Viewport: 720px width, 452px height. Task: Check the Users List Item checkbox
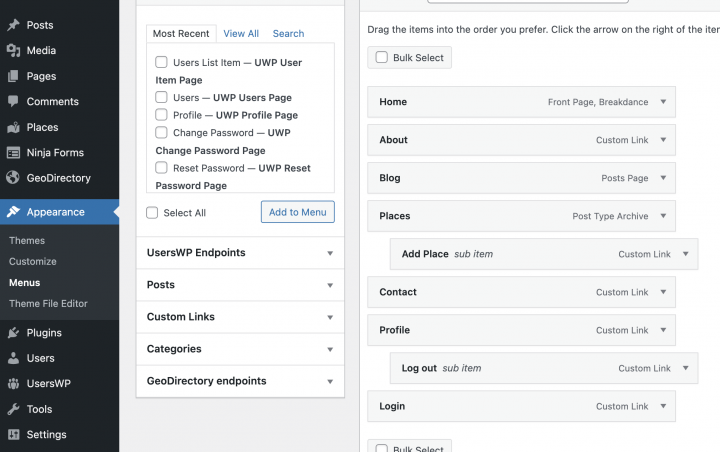click(x=161, y=63)
